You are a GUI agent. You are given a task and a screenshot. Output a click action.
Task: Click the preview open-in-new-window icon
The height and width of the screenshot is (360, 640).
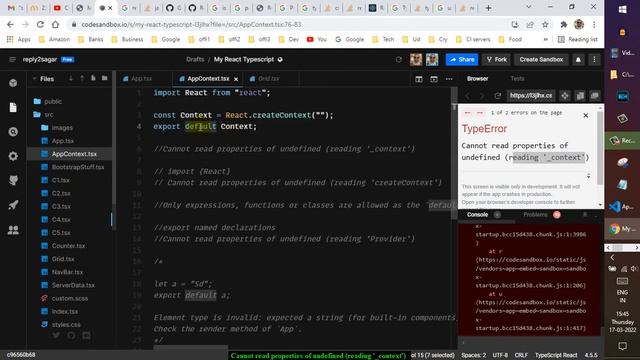coord(595,96)
